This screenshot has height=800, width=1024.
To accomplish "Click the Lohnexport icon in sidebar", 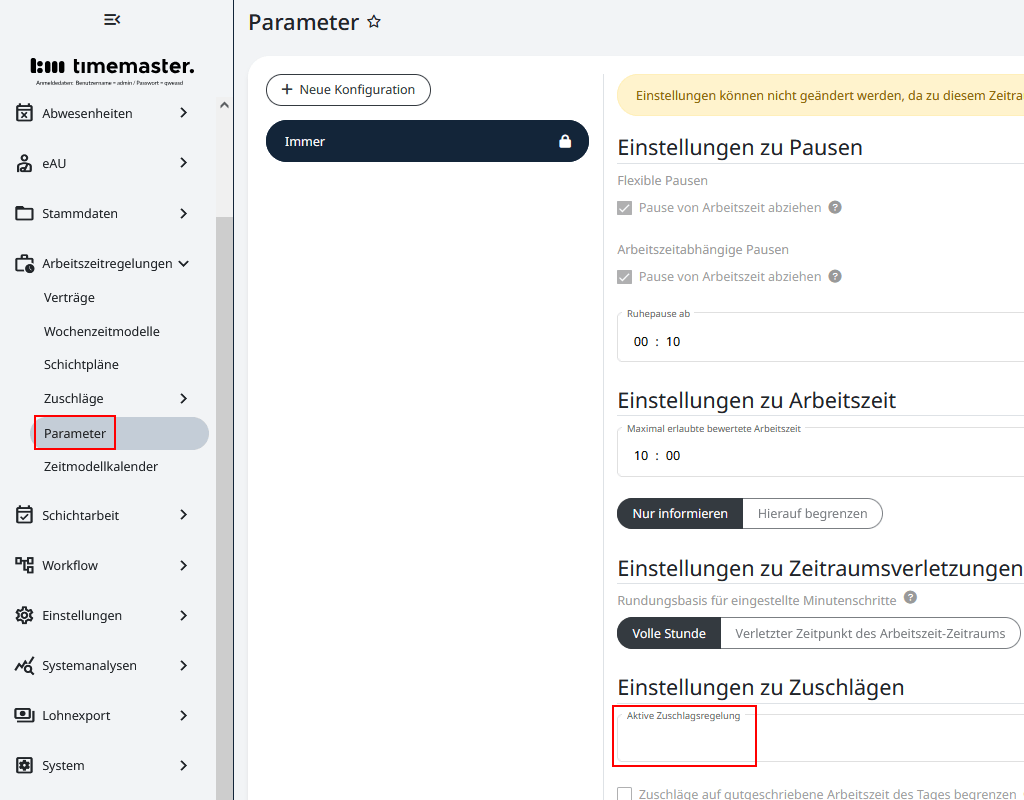I will click(24, 715).
